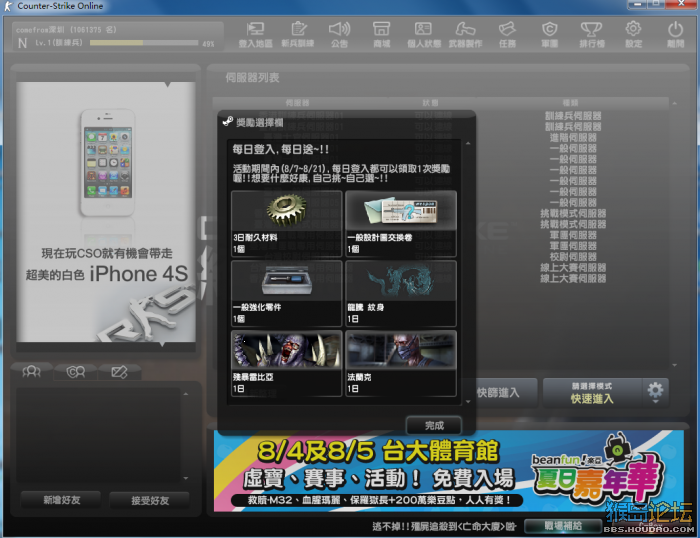Click friends list scroll up arrow

click(186, 394)
